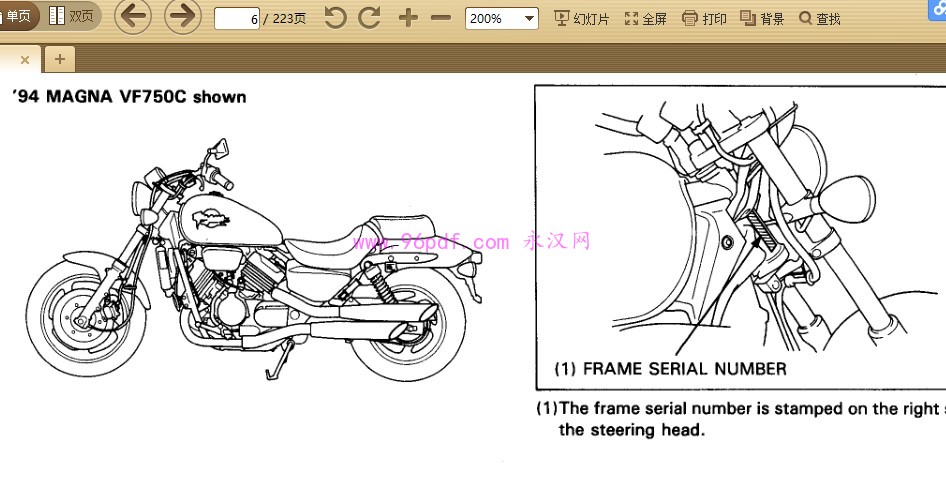Click the frame serial number description text
This screenshot has width=946, height=477.
pyautogui.click(x=741, y=419)
